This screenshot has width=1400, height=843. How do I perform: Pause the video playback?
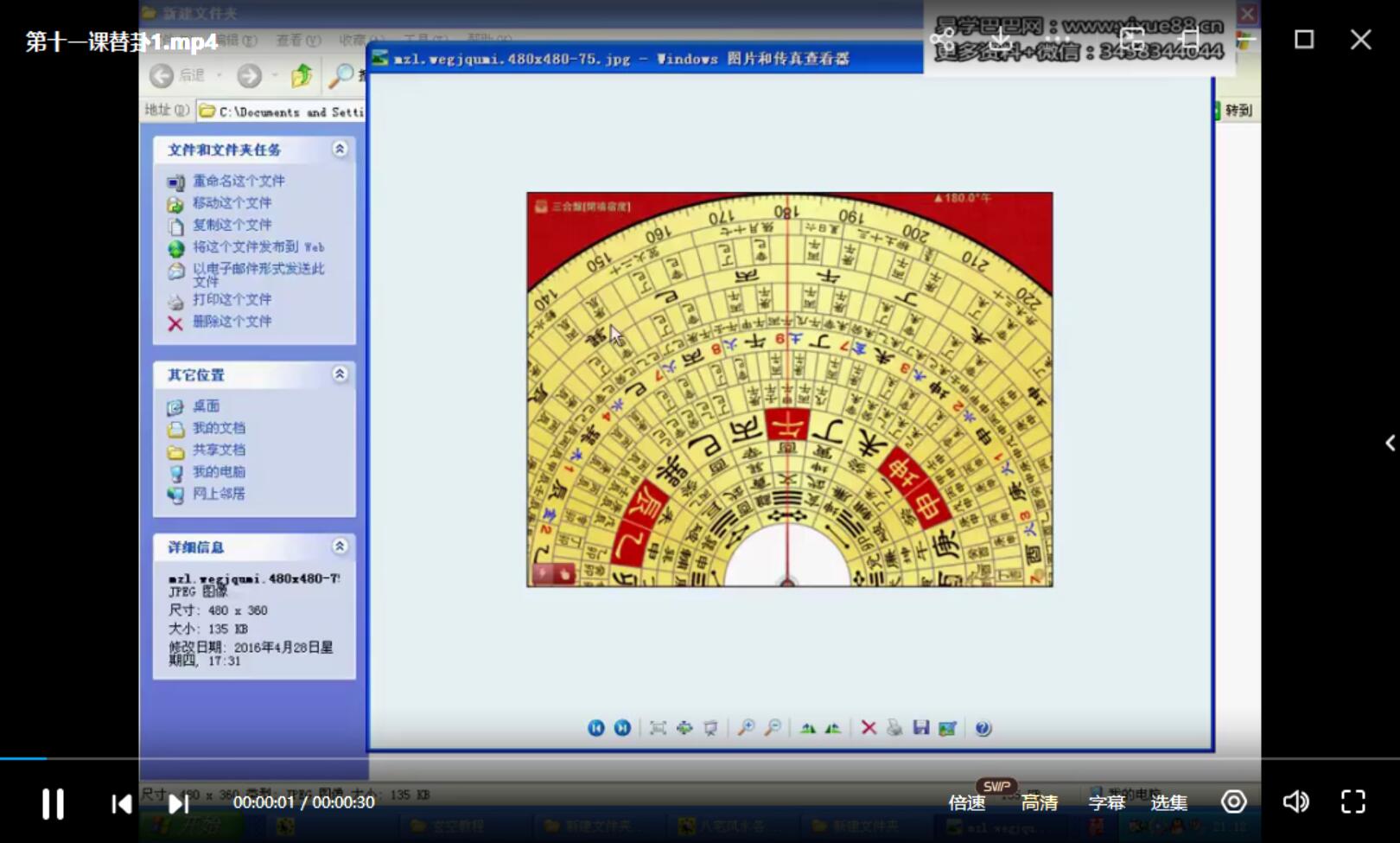[53, 803]
